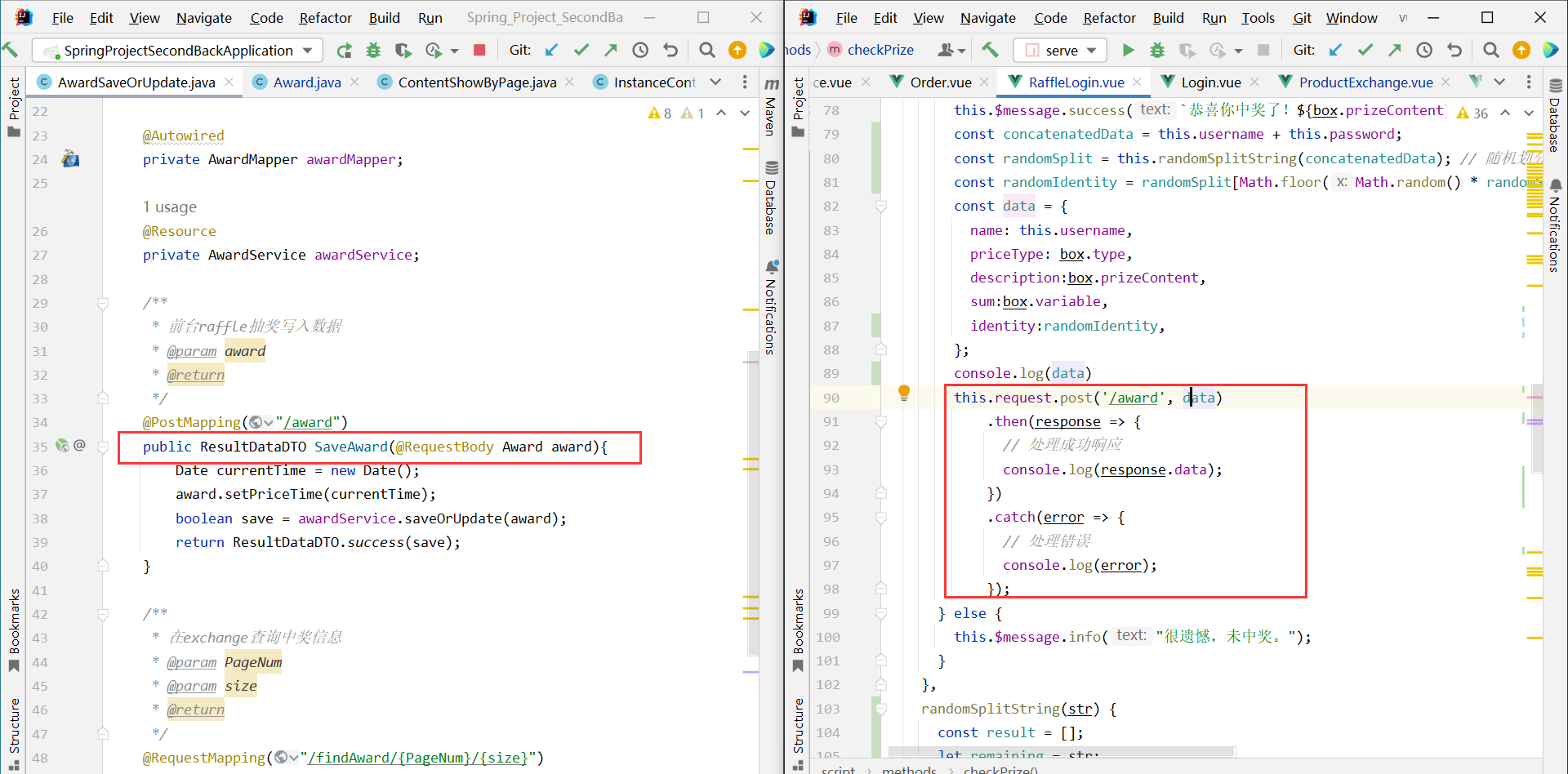Build project hammer in right window

(x=991, y=51)
